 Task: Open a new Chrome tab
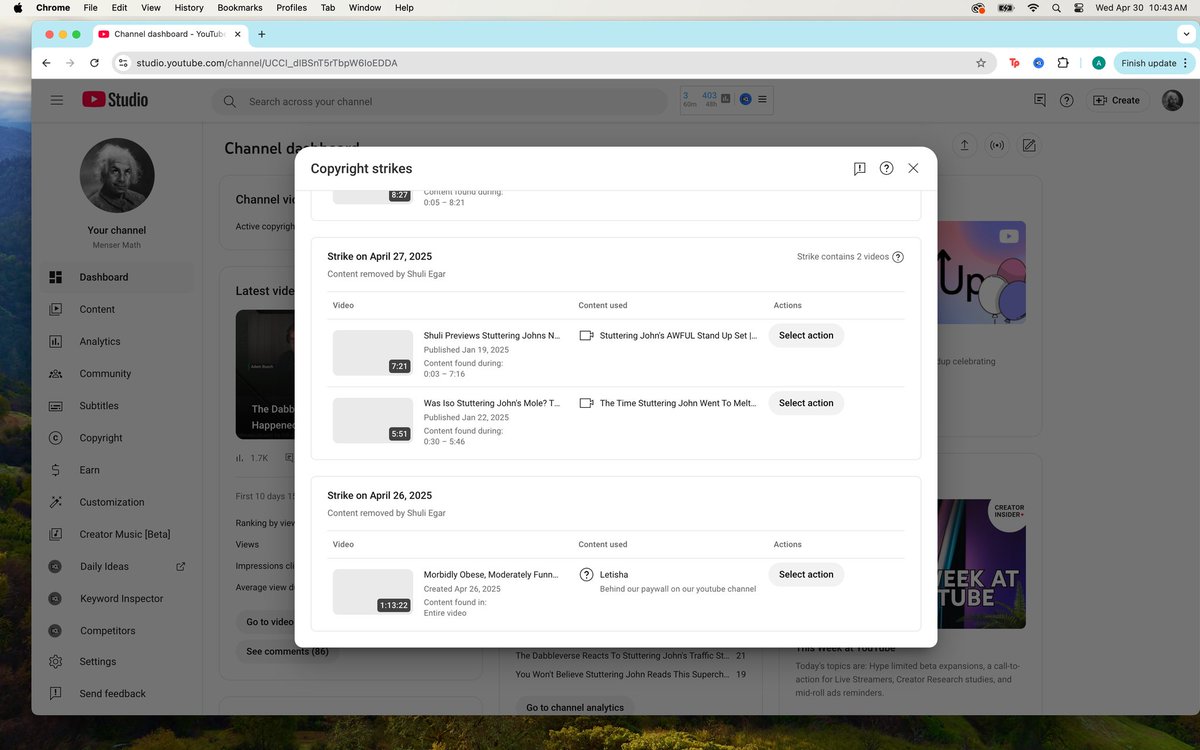(x=262, y=34)
